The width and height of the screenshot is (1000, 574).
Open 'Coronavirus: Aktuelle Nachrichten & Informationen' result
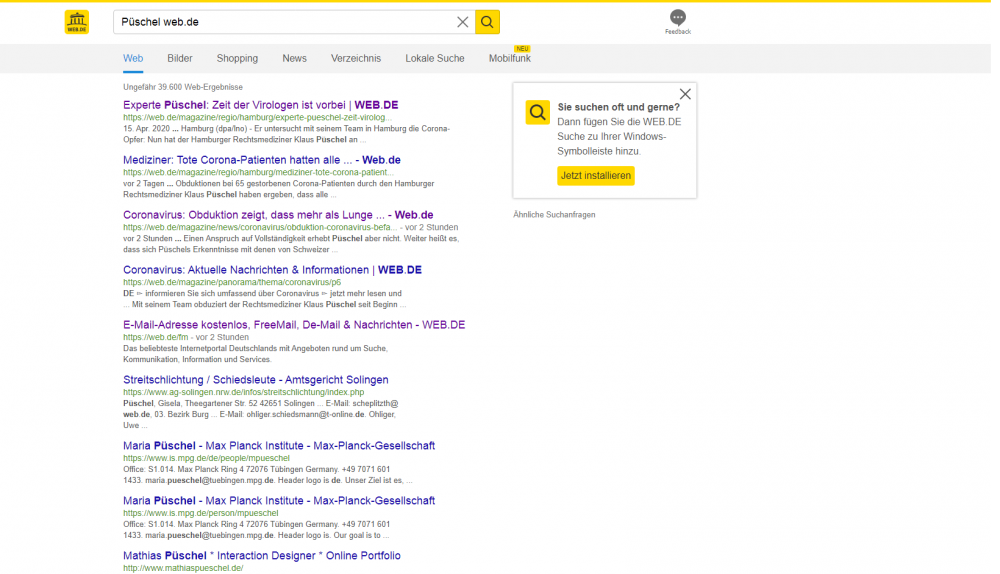[272, 270]
